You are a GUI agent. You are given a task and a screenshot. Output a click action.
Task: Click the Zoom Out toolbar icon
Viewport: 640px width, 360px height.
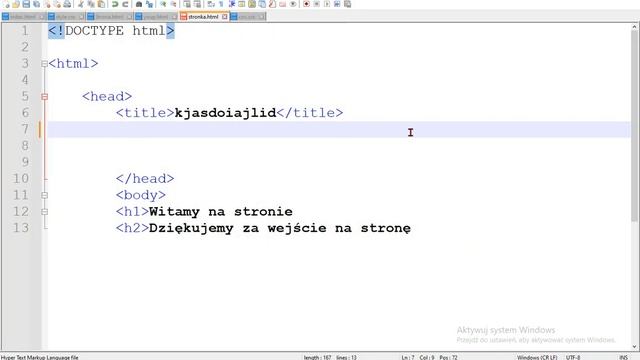coord(173,4)
